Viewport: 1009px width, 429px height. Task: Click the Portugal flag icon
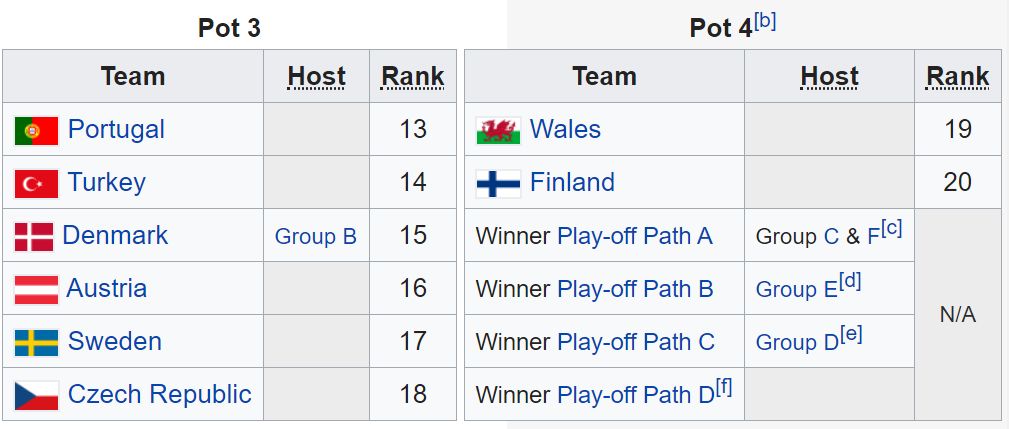[x=37, y=131]
